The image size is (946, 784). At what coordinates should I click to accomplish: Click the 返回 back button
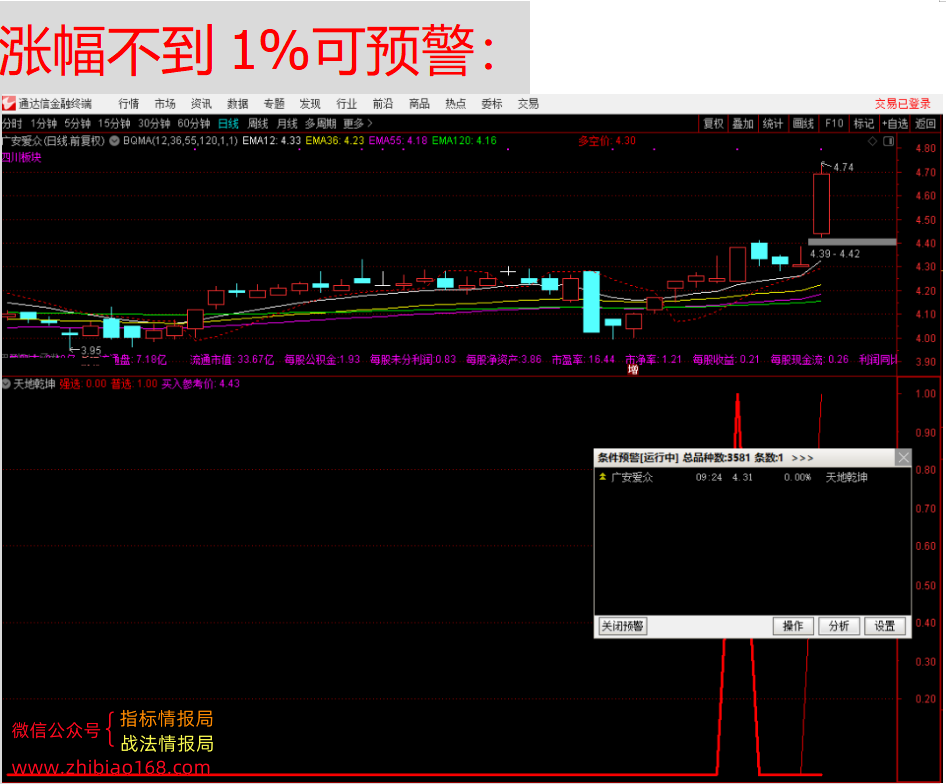tap(925, 124)
